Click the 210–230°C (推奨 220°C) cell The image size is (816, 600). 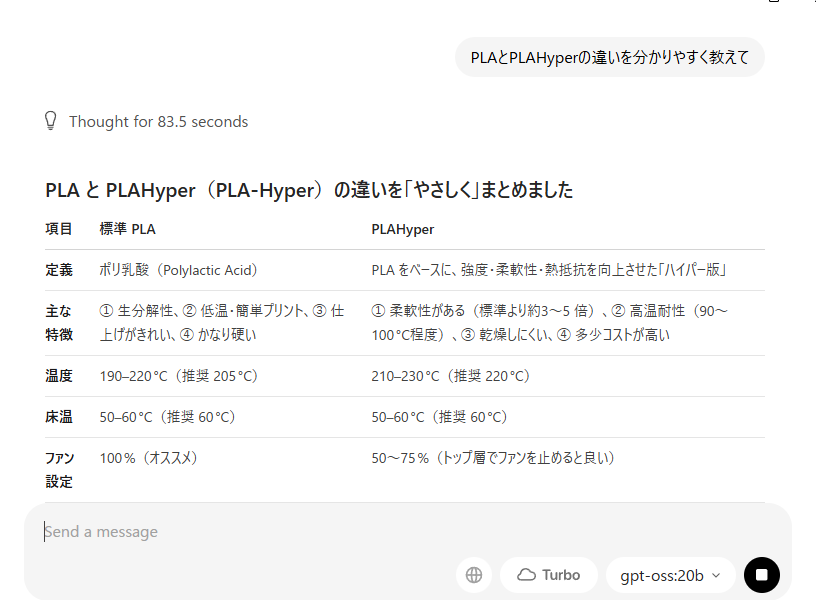450,376
